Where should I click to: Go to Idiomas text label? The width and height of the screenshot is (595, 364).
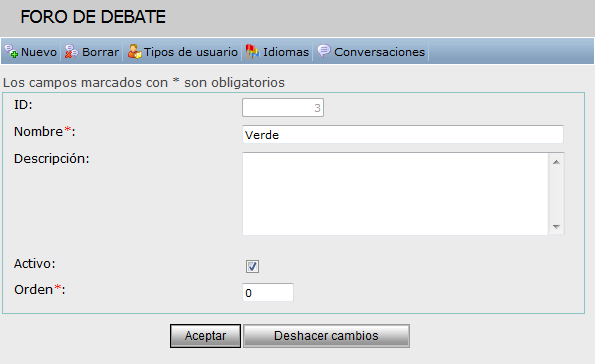286,52
